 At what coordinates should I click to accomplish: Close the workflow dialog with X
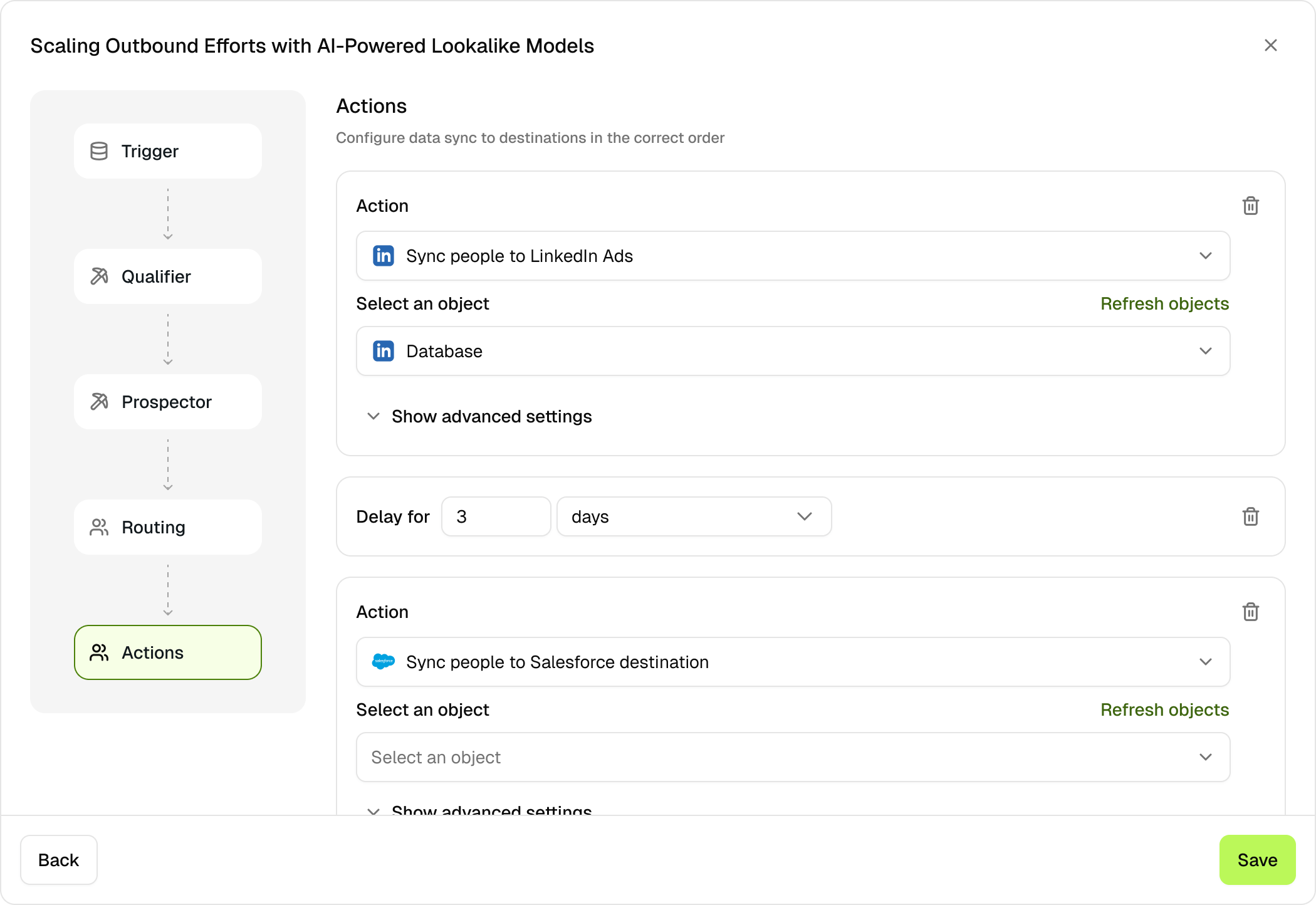(1270, 45)
